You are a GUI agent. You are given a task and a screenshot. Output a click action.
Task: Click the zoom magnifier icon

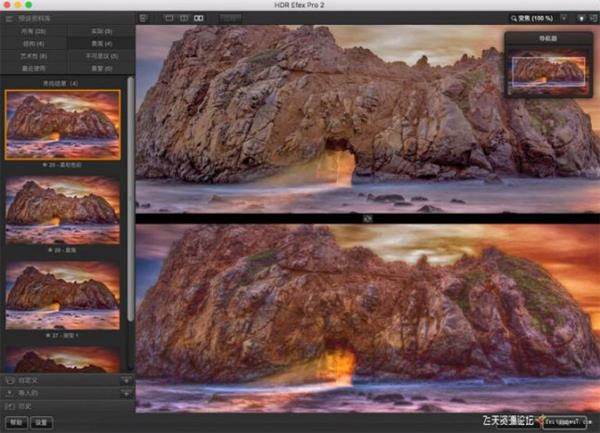coord(514,18)
